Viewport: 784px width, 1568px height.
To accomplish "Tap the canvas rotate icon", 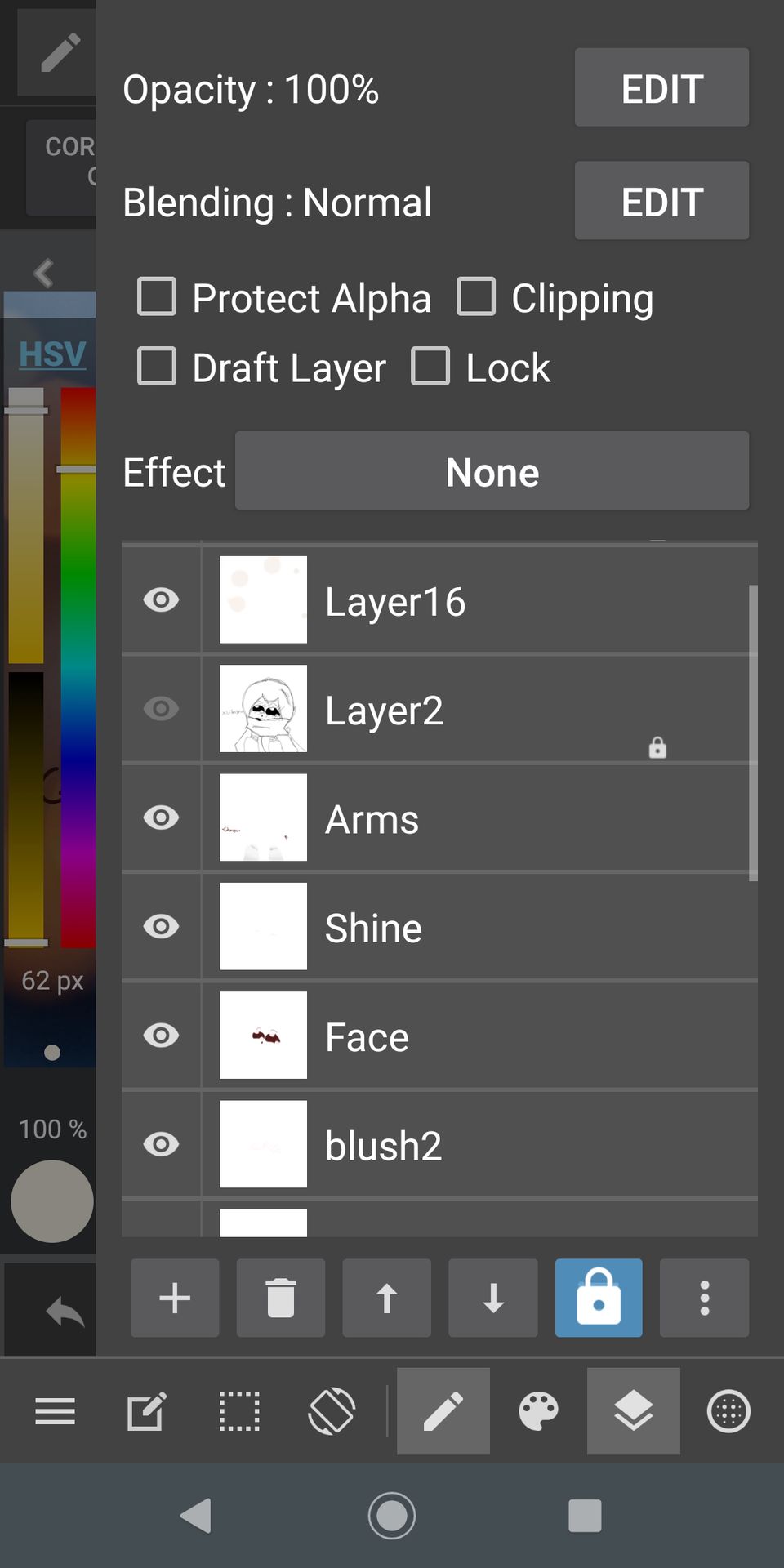I will pos(332,1411).
